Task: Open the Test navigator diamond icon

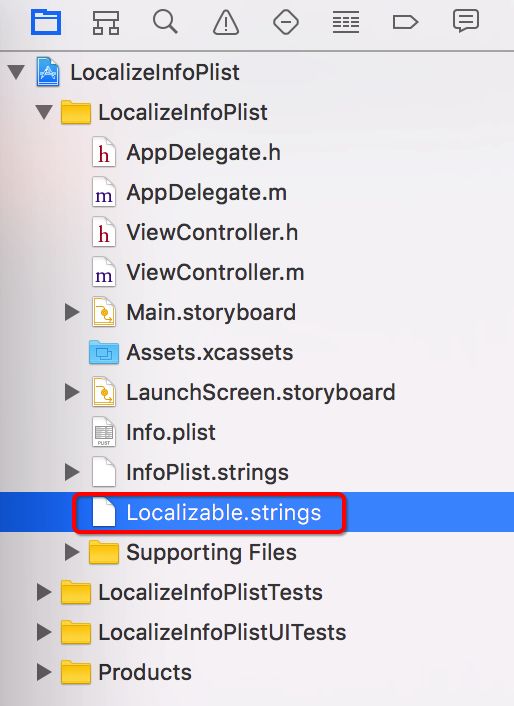Action: [x=286, y=22]
